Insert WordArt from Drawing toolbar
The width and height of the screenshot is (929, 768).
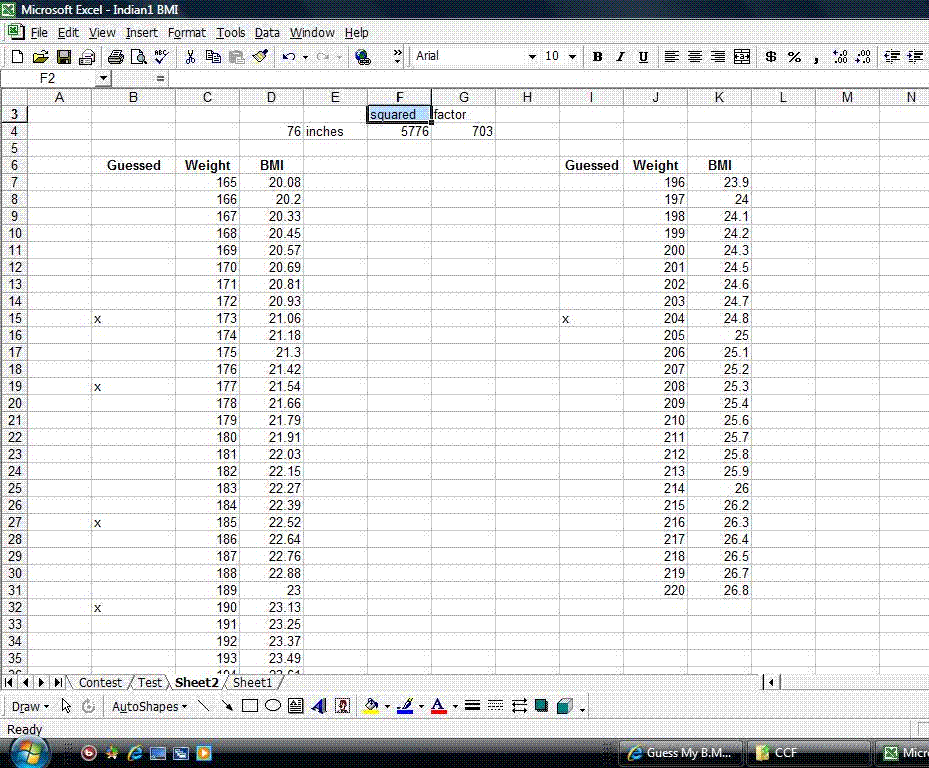[319, 706]
